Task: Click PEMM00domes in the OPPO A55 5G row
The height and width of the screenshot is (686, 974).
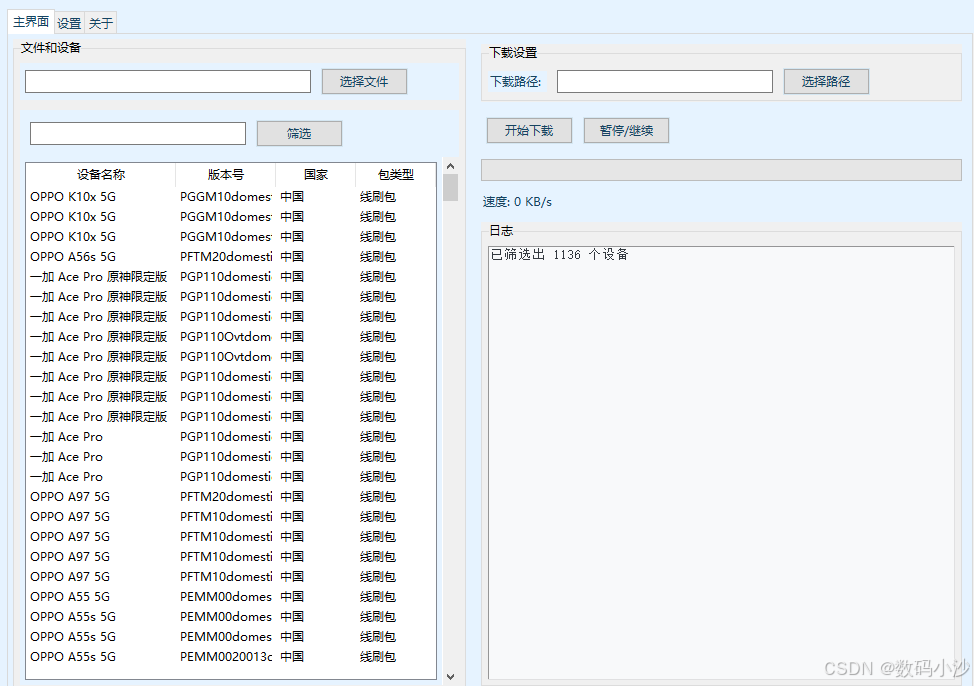Action: 226,597
